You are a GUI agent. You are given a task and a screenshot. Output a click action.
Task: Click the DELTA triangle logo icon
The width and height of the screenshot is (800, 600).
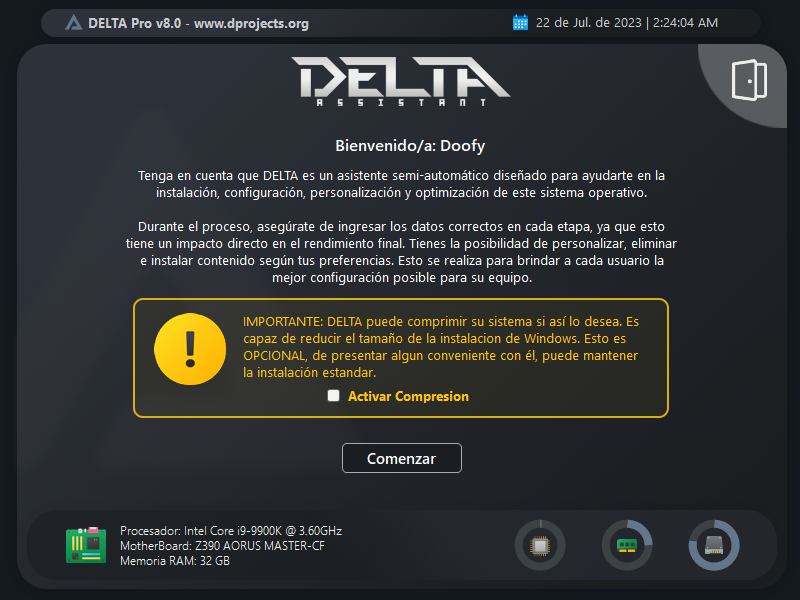(73, 23)
